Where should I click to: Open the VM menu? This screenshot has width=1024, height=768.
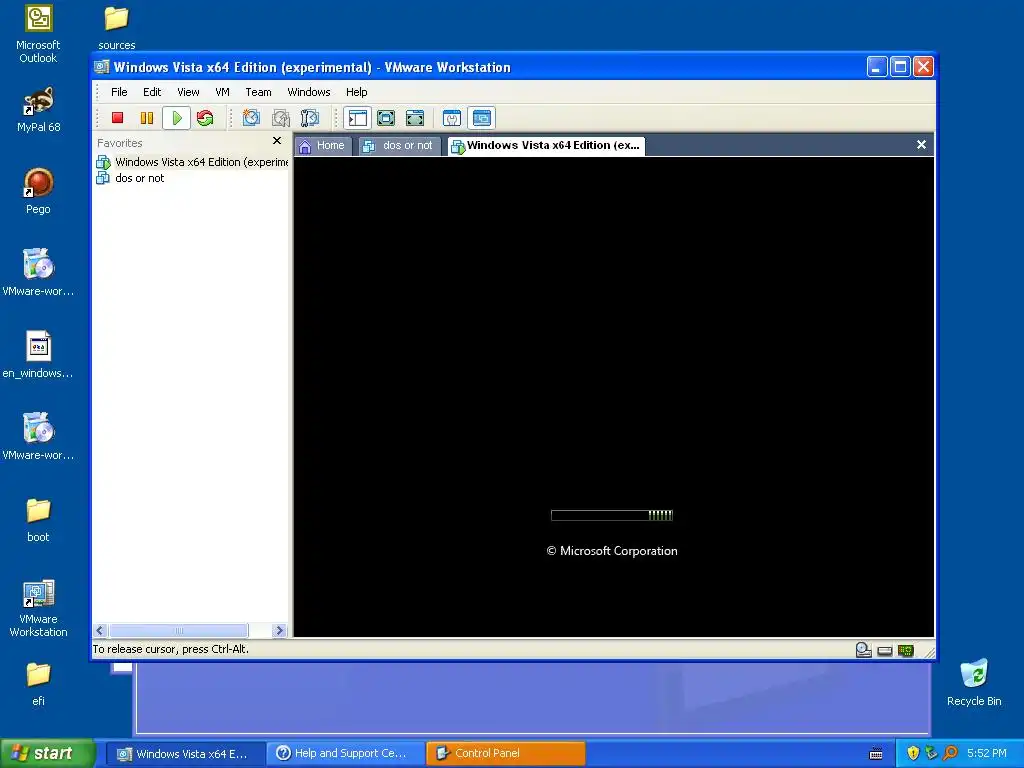(x=222, y=92)
